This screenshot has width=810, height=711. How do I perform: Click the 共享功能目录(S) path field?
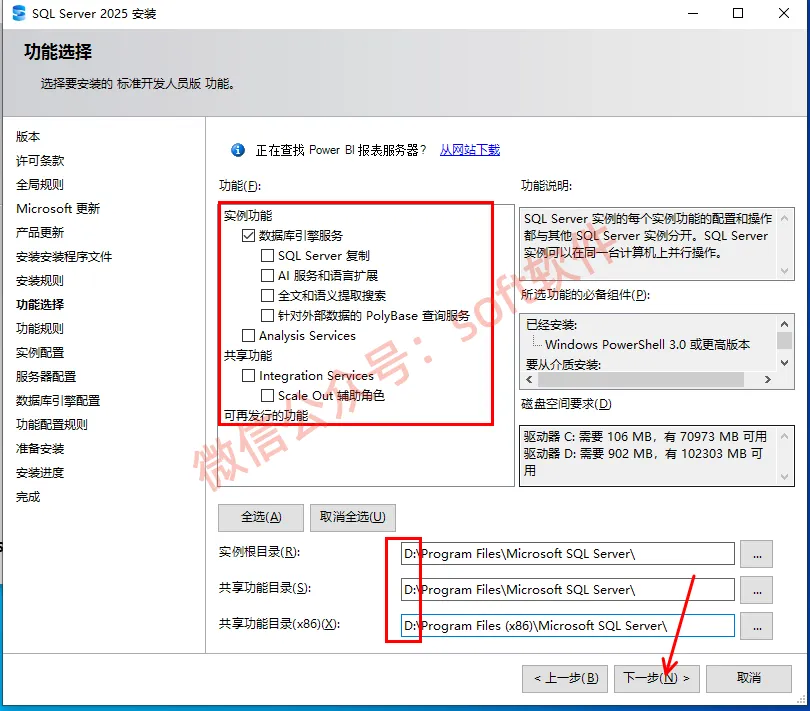pos(567,590)
